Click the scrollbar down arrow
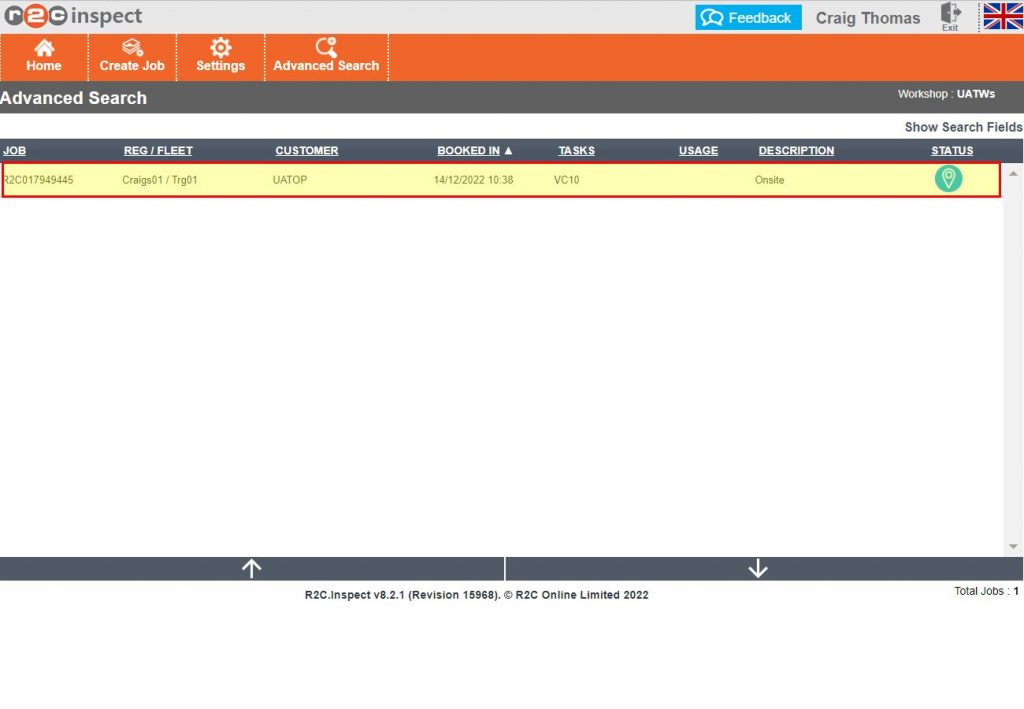 [1013, 546]
